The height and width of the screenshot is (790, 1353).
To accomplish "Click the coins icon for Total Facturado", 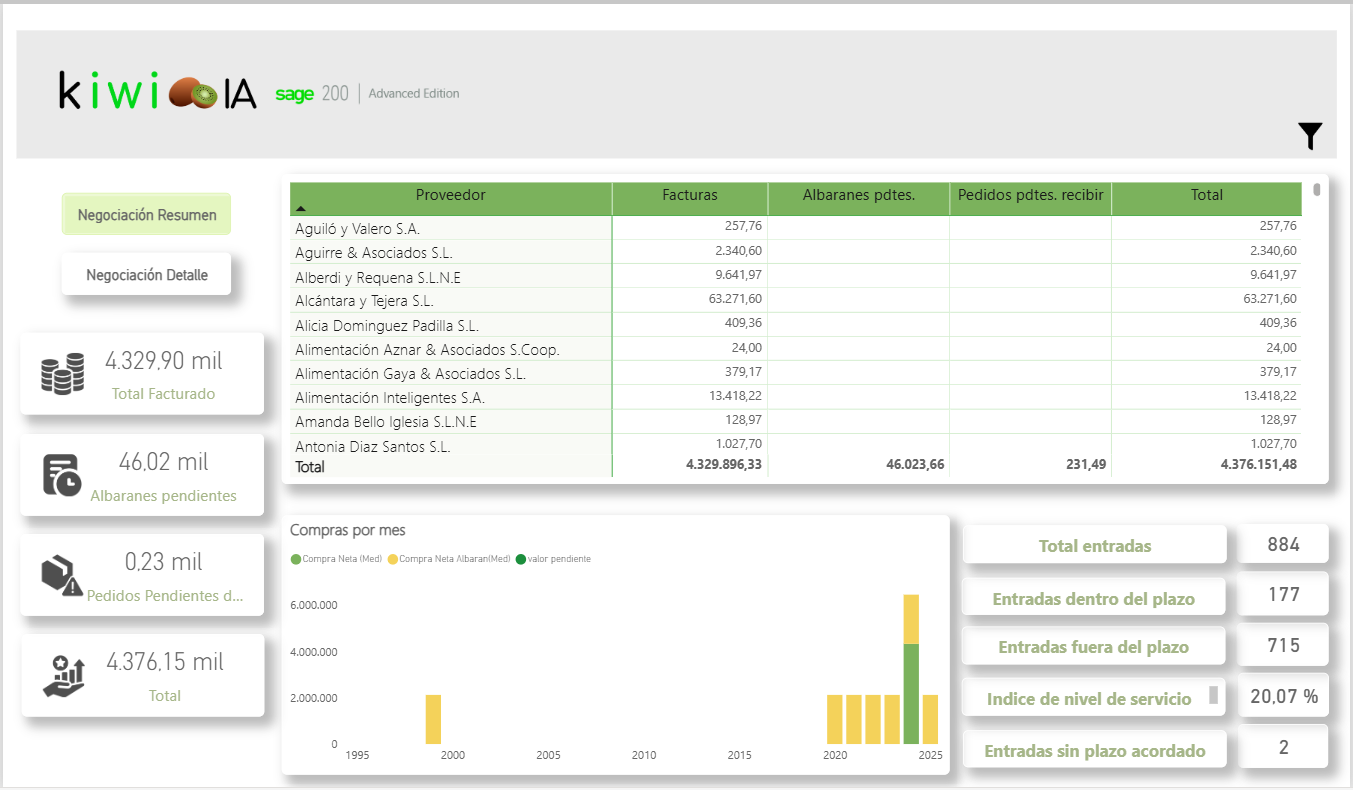I will click(x=62, y=375).
